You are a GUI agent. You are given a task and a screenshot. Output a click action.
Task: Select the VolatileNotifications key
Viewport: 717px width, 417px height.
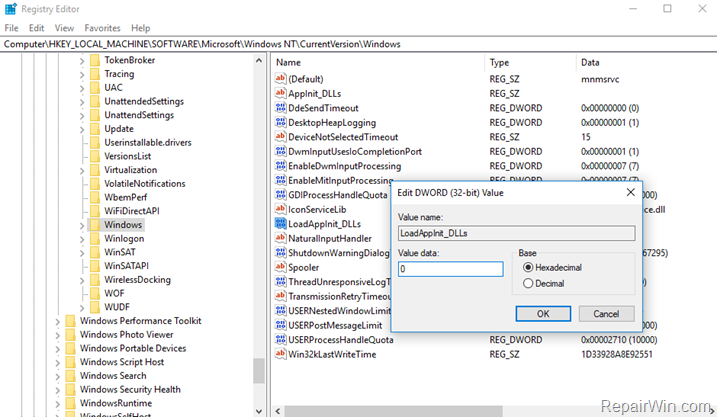pos(144,183)
